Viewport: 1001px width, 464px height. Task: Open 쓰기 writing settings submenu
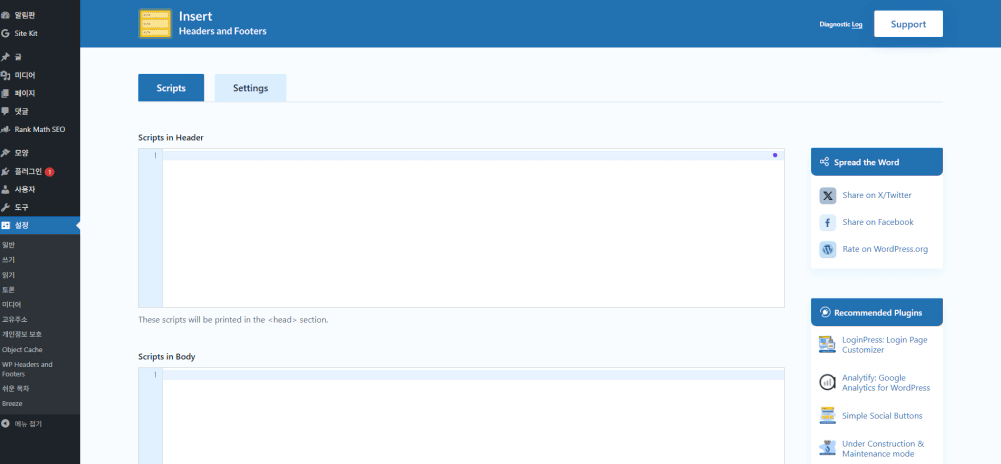click(8, 260)
